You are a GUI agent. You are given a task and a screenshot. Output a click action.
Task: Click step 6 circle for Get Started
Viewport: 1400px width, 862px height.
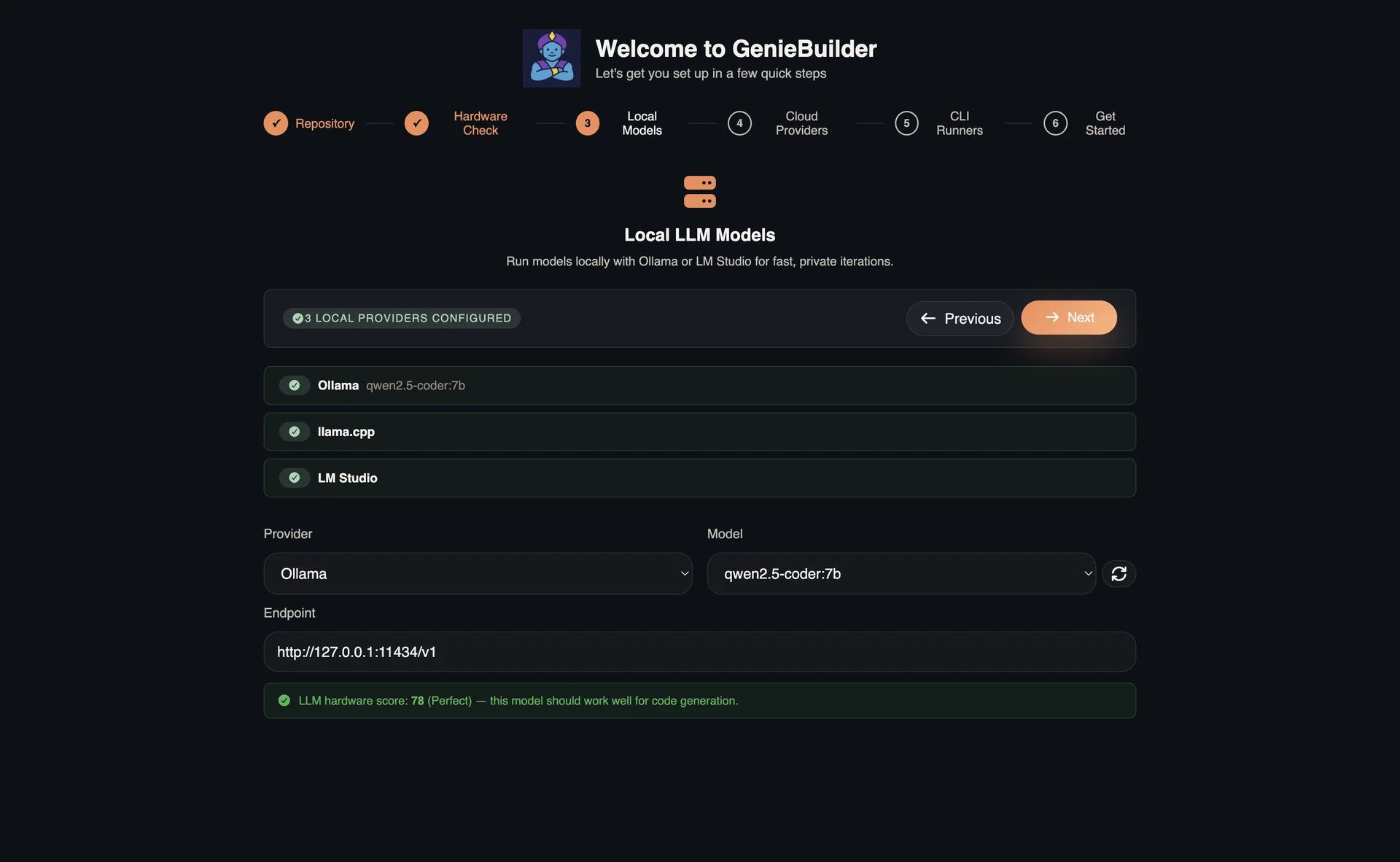tap(1055, 123)
